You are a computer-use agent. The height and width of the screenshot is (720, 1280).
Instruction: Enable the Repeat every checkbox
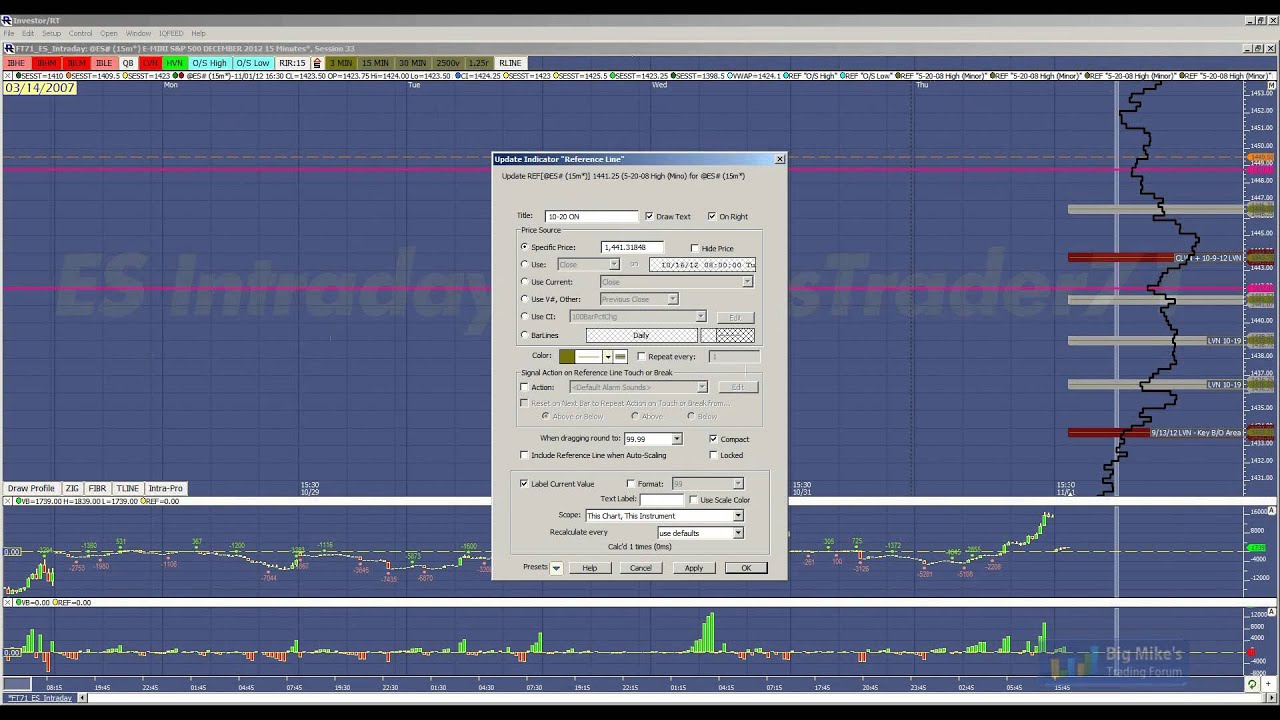[x=642, y=356]
